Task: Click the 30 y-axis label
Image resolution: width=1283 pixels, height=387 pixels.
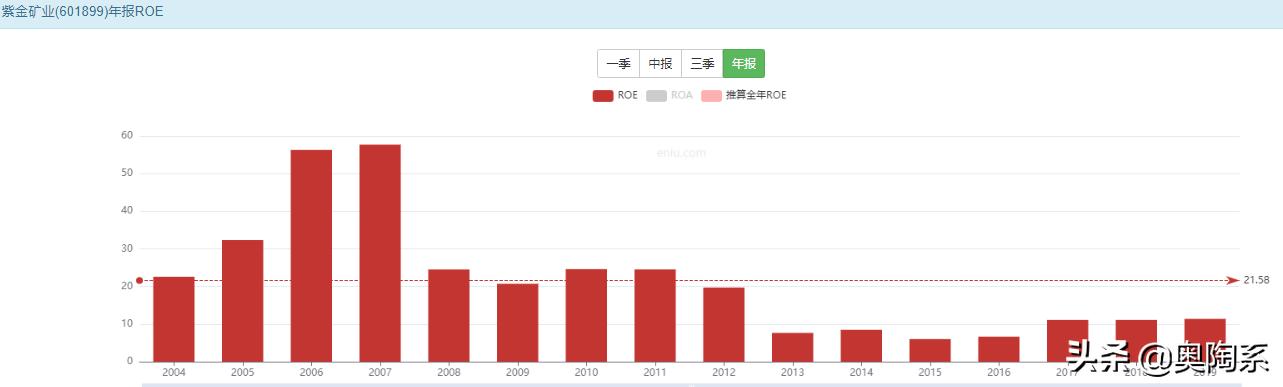Action: (127, 248)
